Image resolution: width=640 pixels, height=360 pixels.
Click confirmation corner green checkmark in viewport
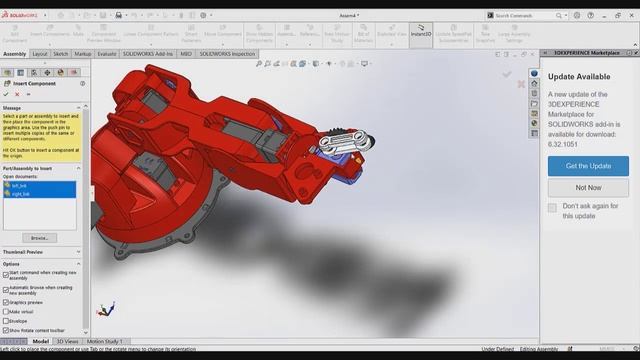click(x=507, y=74)
